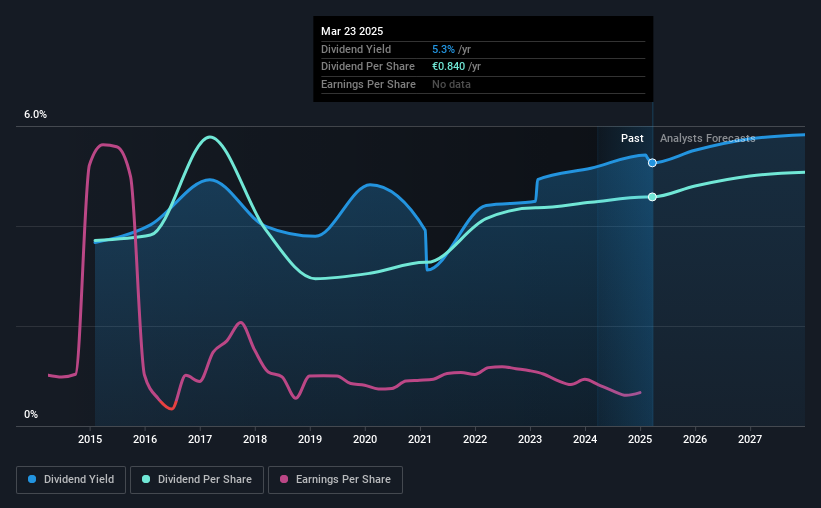Click the pink Earnings Per Share legend dot
Image resolution: width=821 pixels, height=508 pixels.
(x=284, y=479)
